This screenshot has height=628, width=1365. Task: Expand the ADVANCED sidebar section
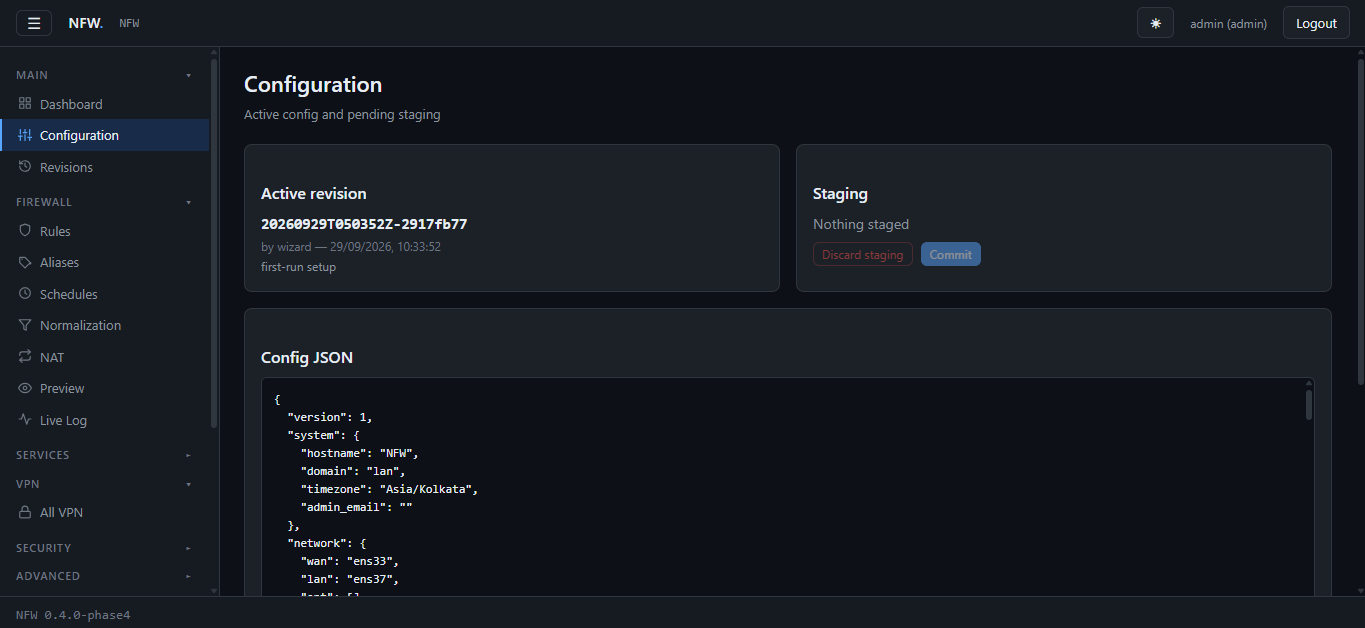coord(104,576)
